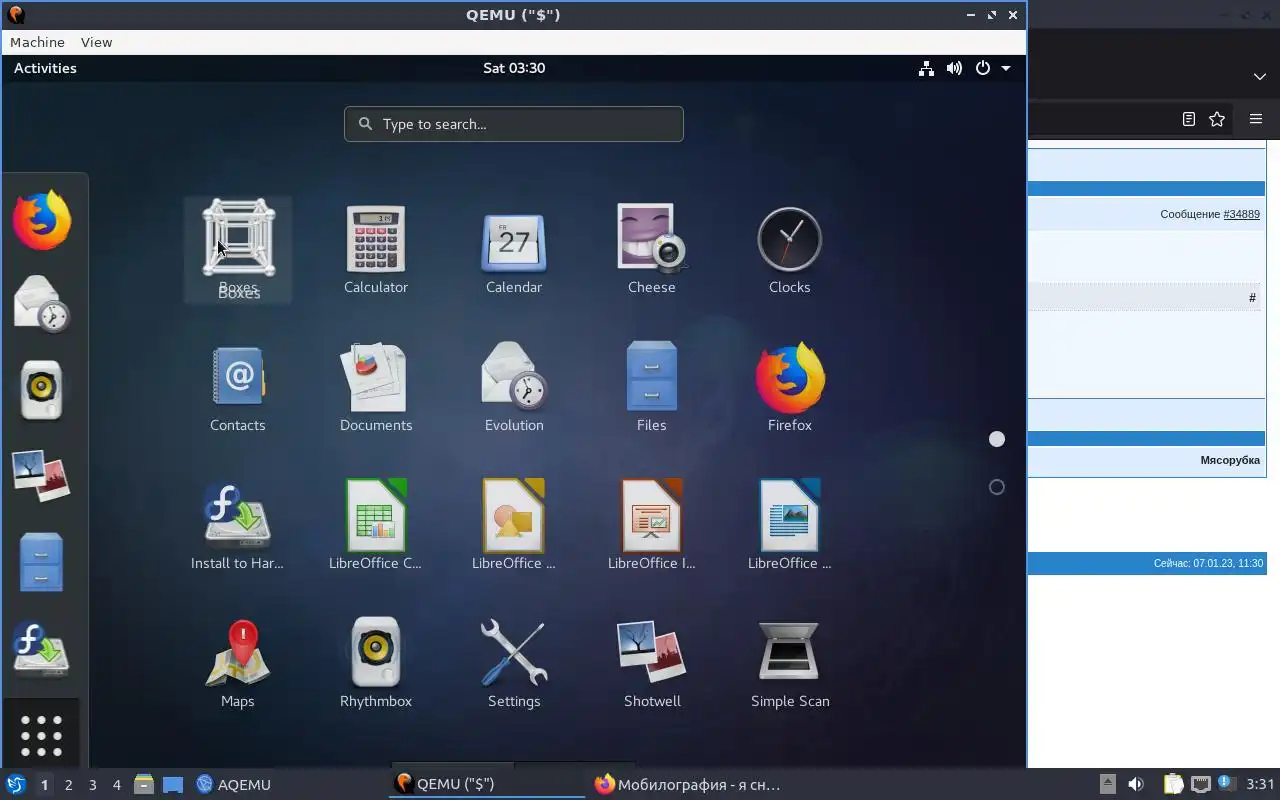Click host taskbar show desktop icon
Viewport: 1280px width, 800px height.
pos(173,784)
